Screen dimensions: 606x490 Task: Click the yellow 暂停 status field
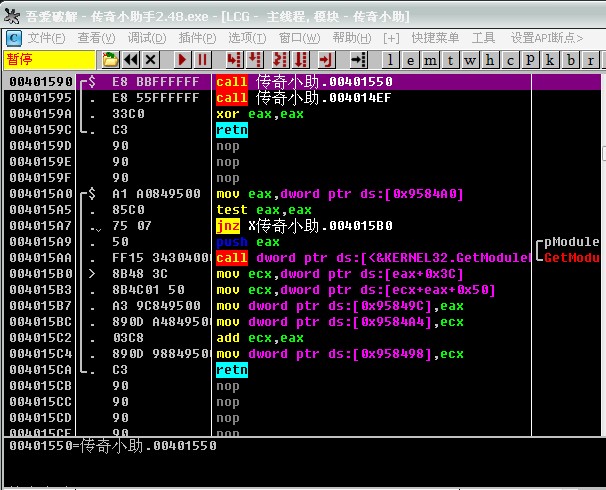[x=49, y=60]
